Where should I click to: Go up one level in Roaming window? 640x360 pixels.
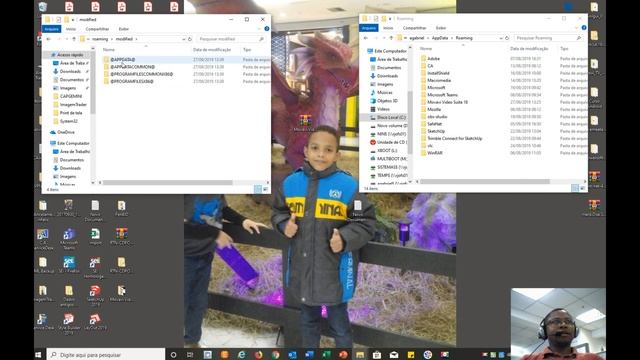[x=391, y=38]
